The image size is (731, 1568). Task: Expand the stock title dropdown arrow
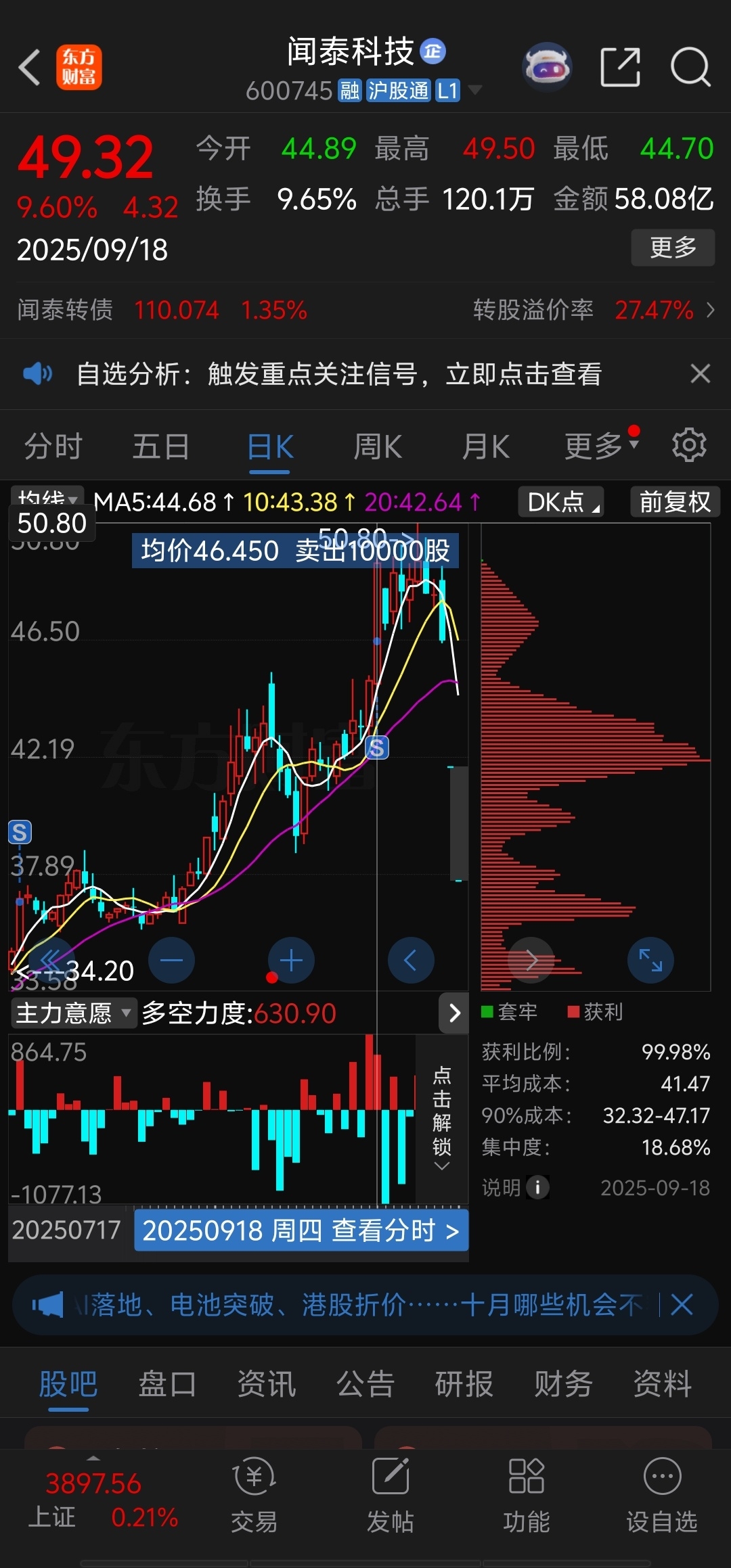coord(475,90)
